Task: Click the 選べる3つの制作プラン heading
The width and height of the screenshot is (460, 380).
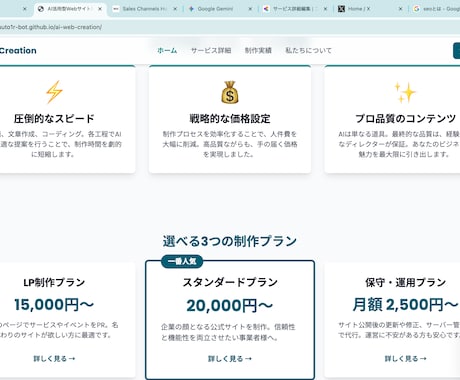Action: pyautogui.click(x=230, y=241)
